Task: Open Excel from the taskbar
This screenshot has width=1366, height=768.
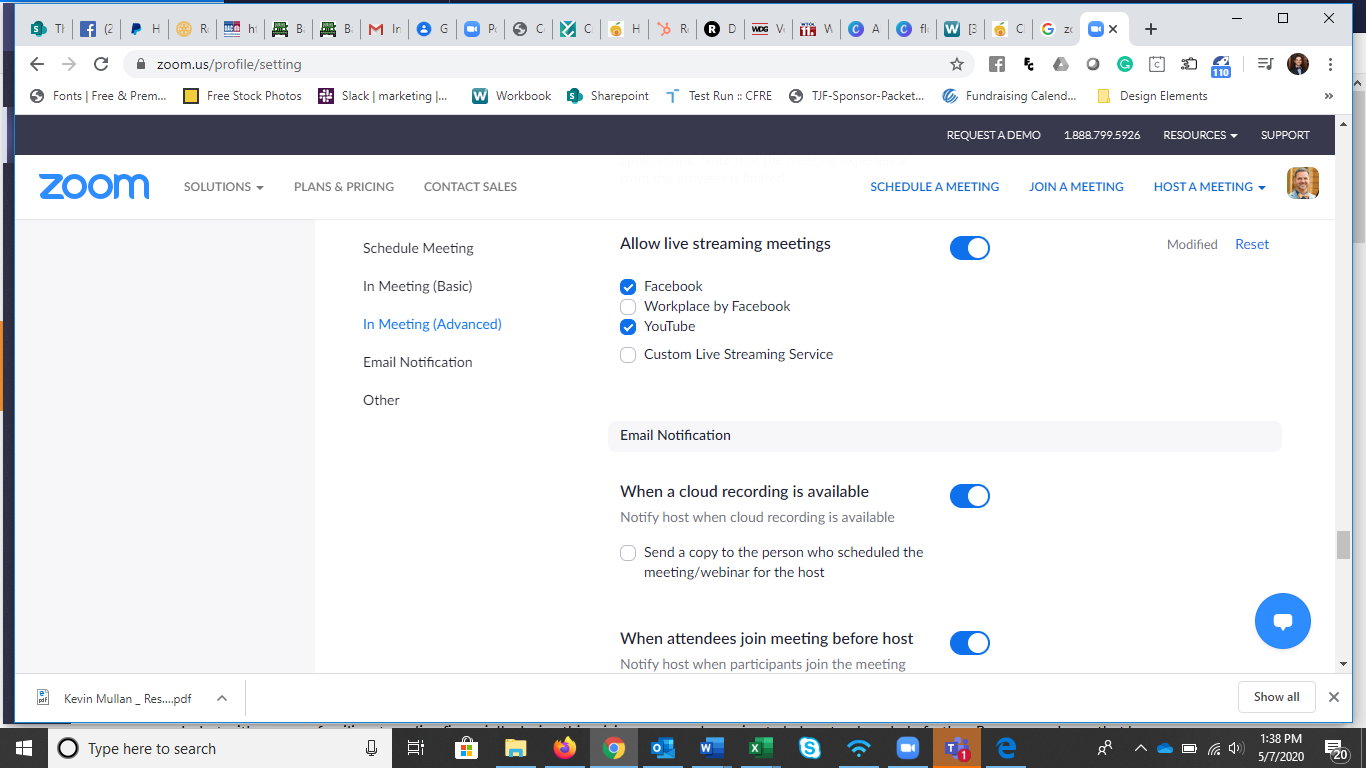Action: [x=761, y=748]
